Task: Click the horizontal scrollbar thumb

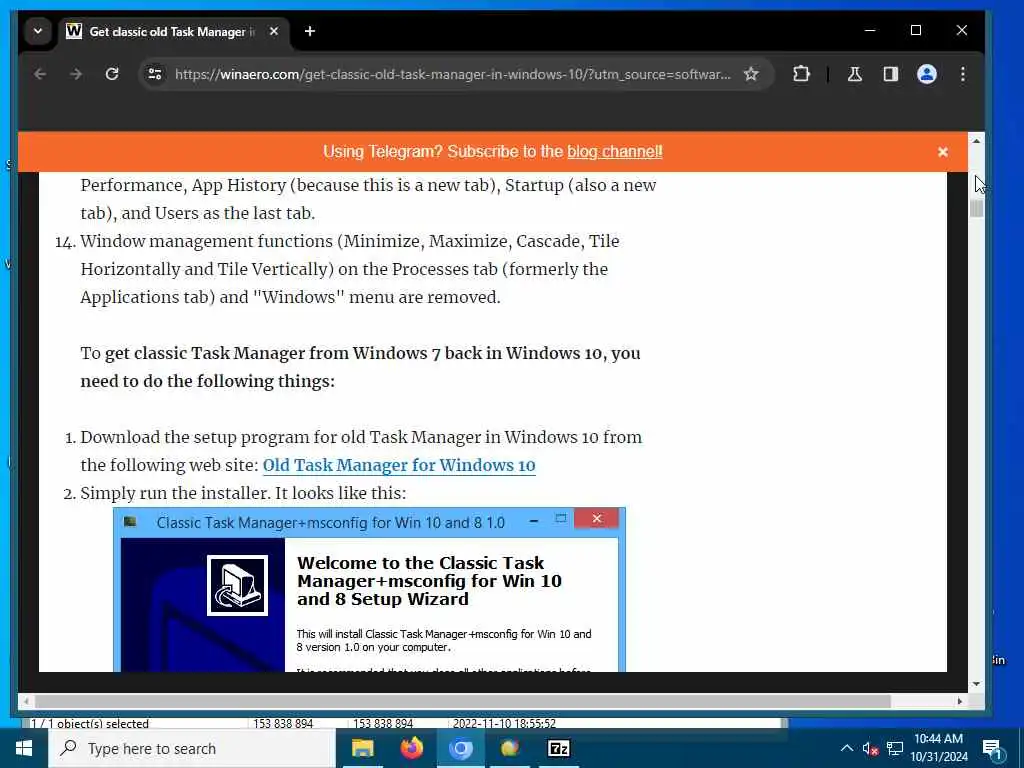Action: click(x=462, y=701)
